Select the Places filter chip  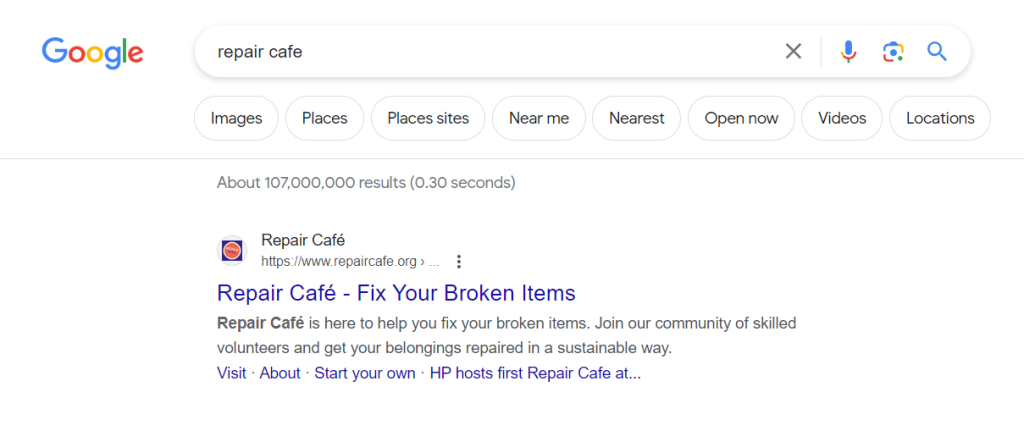coord(325,118)
